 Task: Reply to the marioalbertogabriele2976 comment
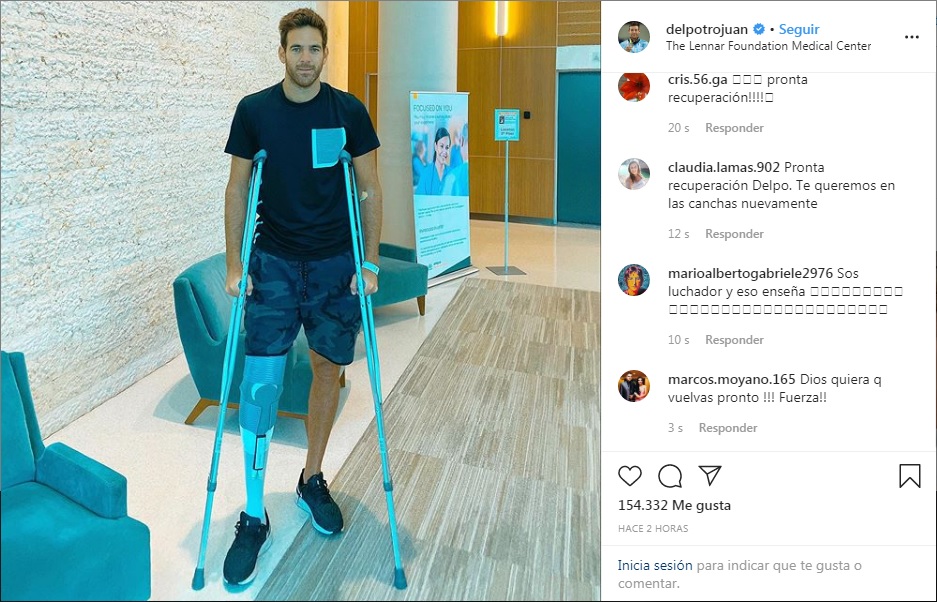tap(734, 340)
